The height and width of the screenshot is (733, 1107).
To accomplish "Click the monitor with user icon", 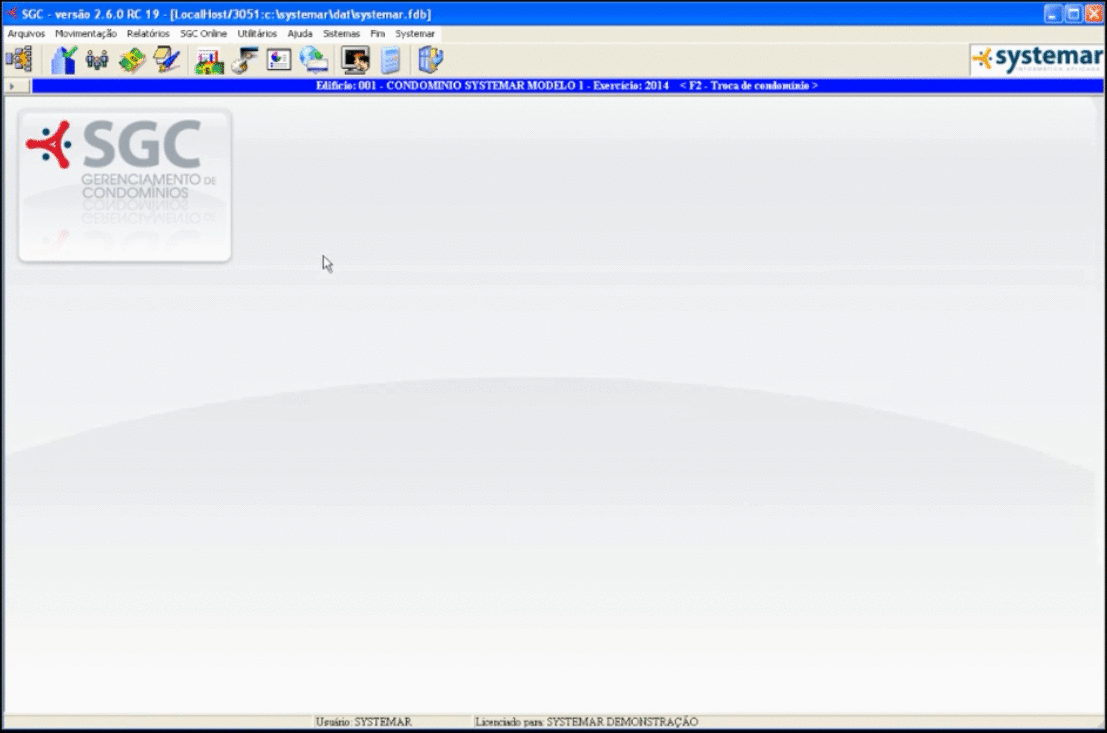I will coord(355,60).
